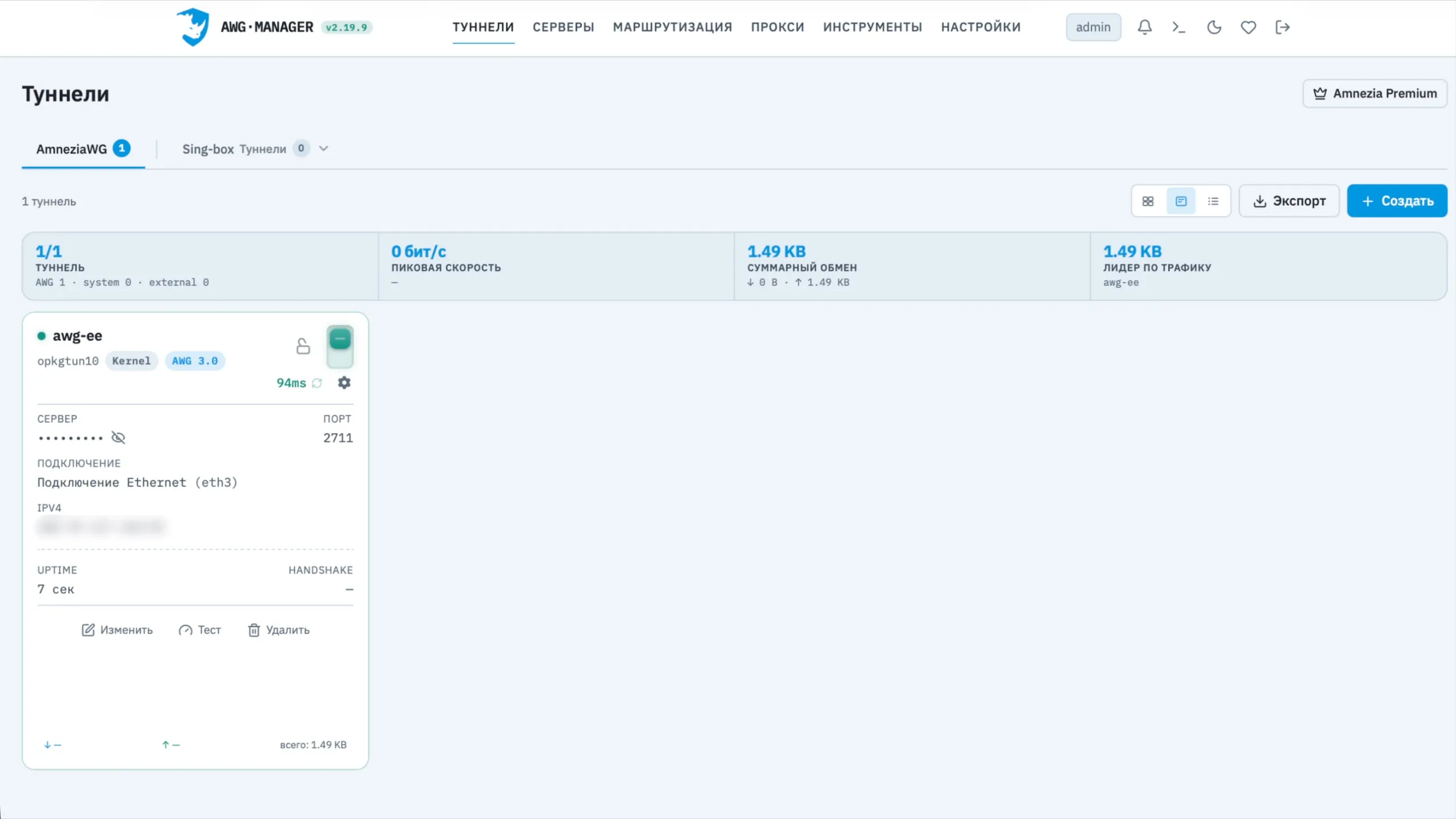This screenshot has width=1456, height=819.
Task: Open the Инструменты menu
Action: point(872,27)
